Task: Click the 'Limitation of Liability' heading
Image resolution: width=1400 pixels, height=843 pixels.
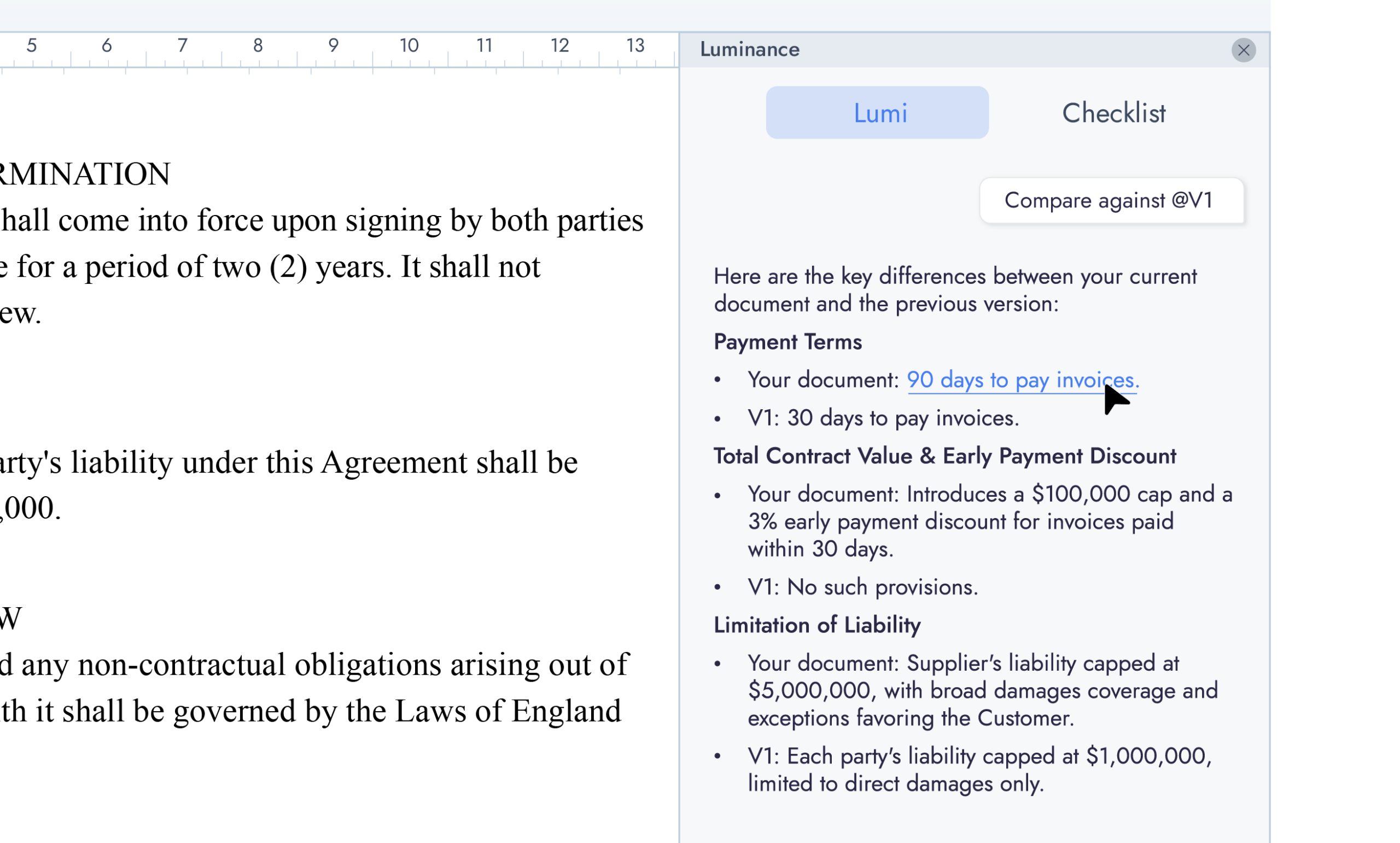Action: coord(816,625)
